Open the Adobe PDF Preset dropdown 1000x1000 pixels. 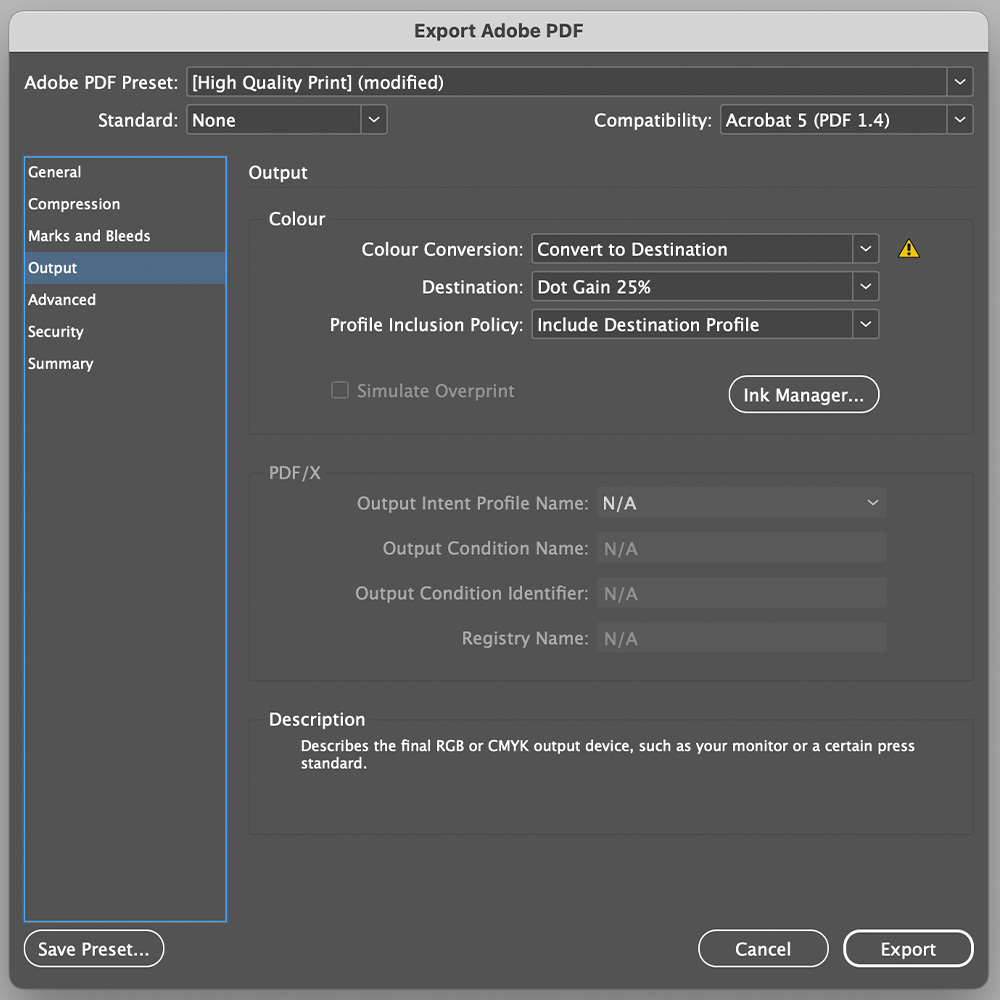click(x=580, y=82)
